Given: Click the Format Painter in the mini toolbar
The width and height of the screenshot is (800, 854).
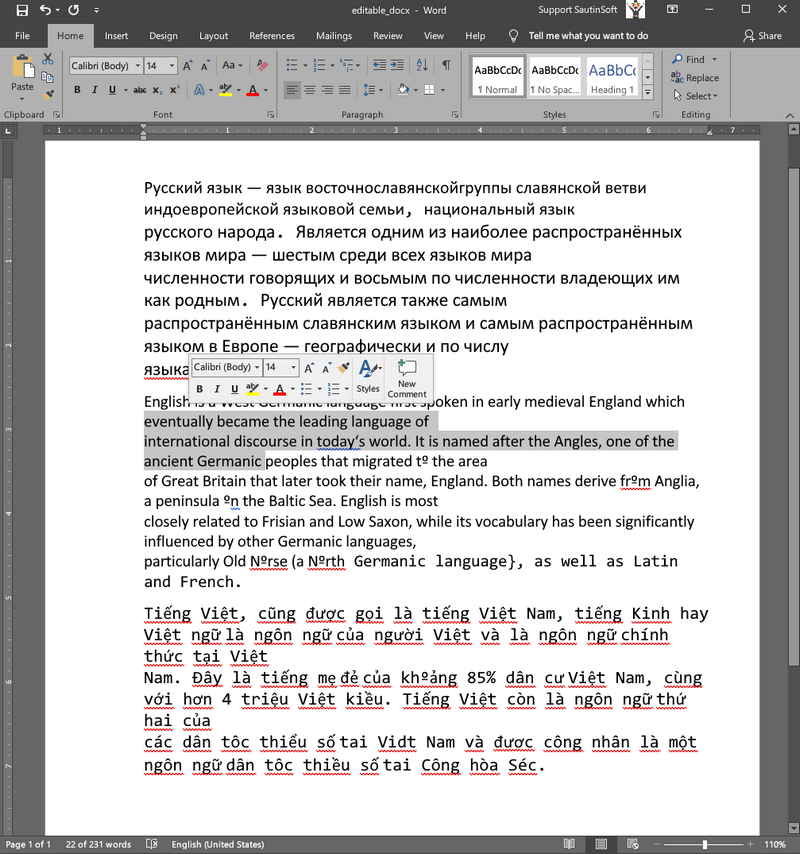Looking at the screenshot, I should [x=343, y=368].
